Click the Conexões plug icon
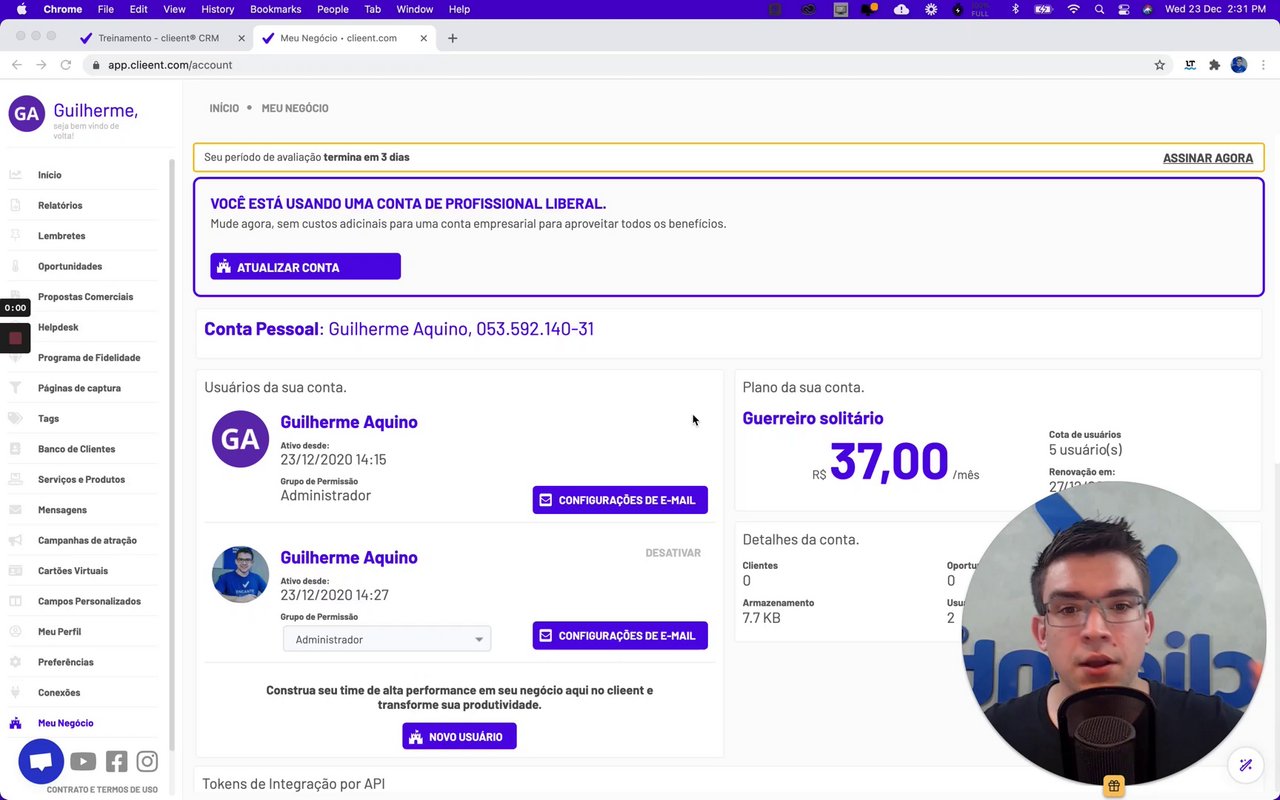The image size is (1280, 800). 16,692
